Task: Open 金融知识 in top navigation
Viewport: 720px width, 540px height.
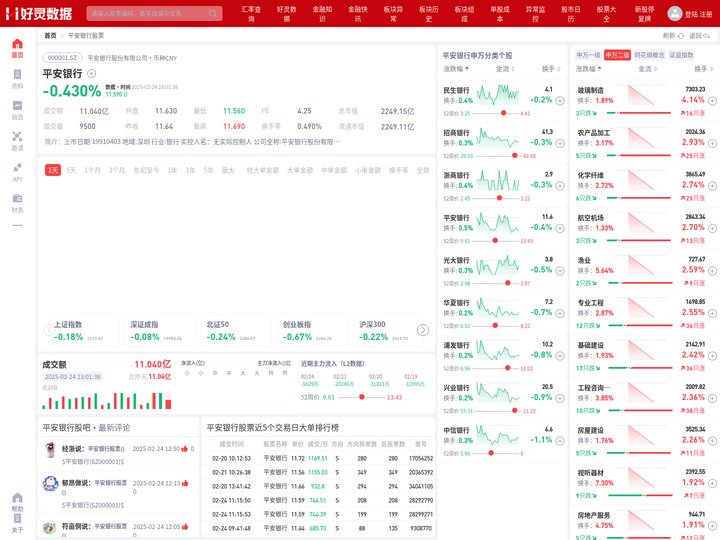Action: tap(322, 14)
